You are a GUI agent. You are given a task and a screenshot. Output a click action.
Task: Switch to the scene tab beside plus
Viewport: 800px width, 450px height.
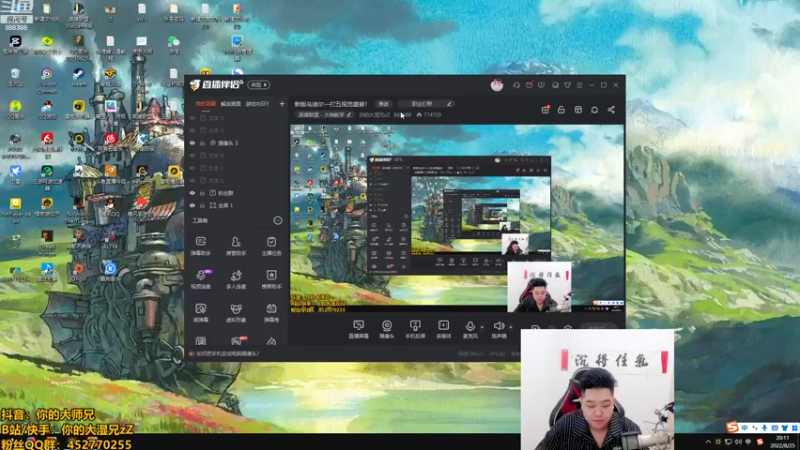click(257, 104)
